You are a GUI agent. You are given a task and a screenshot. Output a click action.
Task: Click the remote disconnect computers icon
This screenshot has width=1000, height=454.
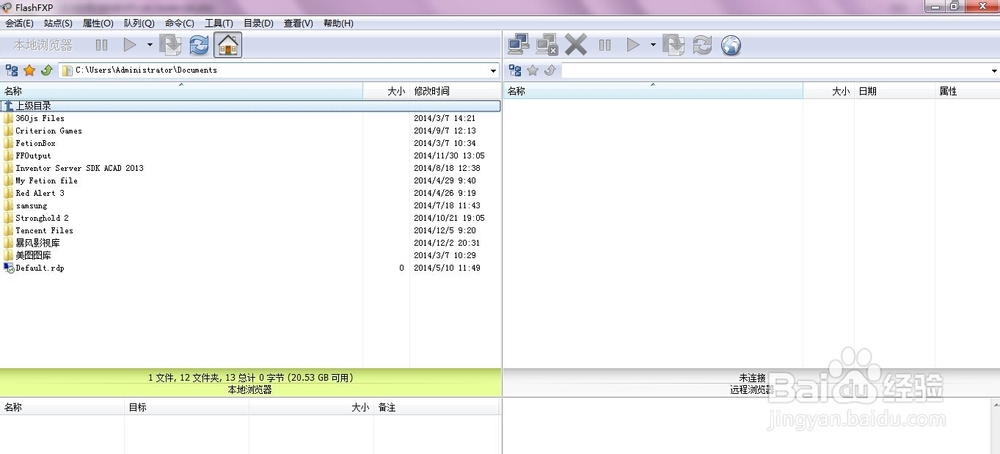point(547,45)
